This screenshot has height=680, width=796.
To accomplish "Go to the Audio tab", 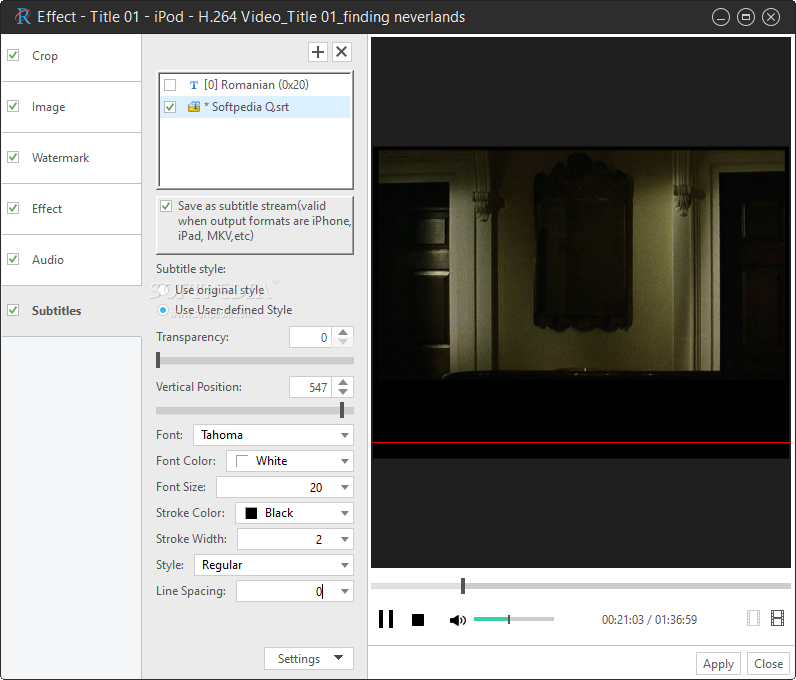I will [x=72, y=260].
